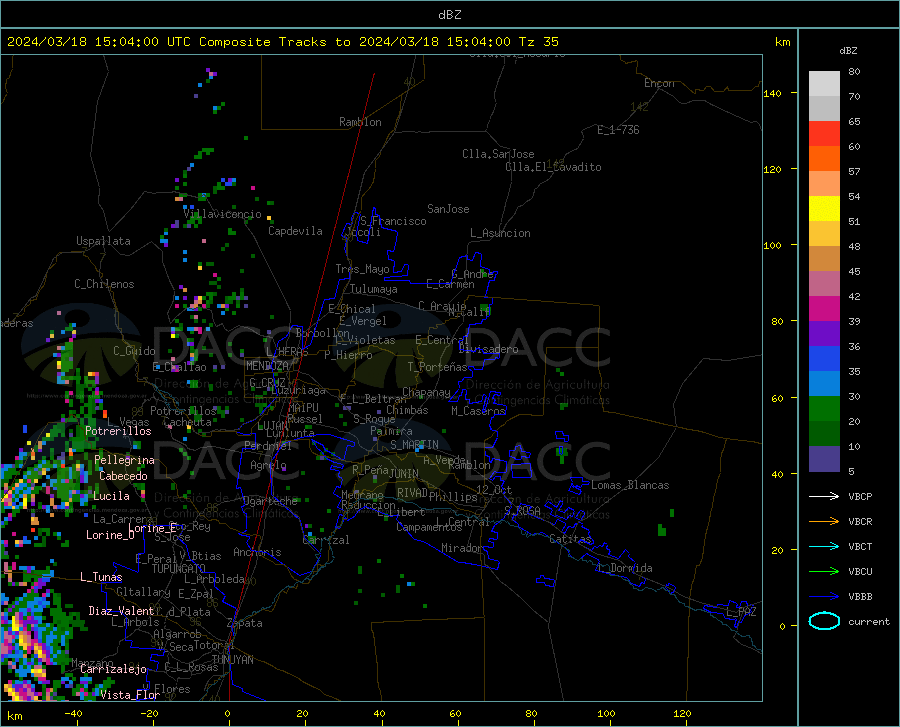Image resolution: width=900 pixels, height=727 pixels.
Task: Click the 'Carrizalejo' map label
Action: coord(113,669)
